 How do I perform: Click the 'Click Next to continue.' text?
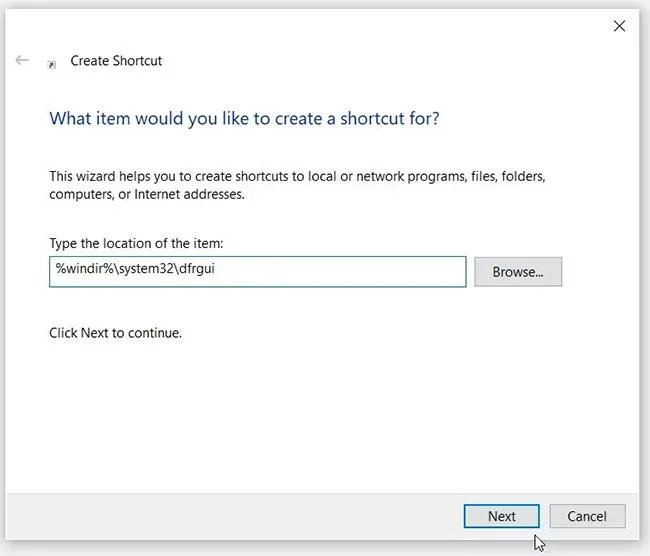pos(115,333)
